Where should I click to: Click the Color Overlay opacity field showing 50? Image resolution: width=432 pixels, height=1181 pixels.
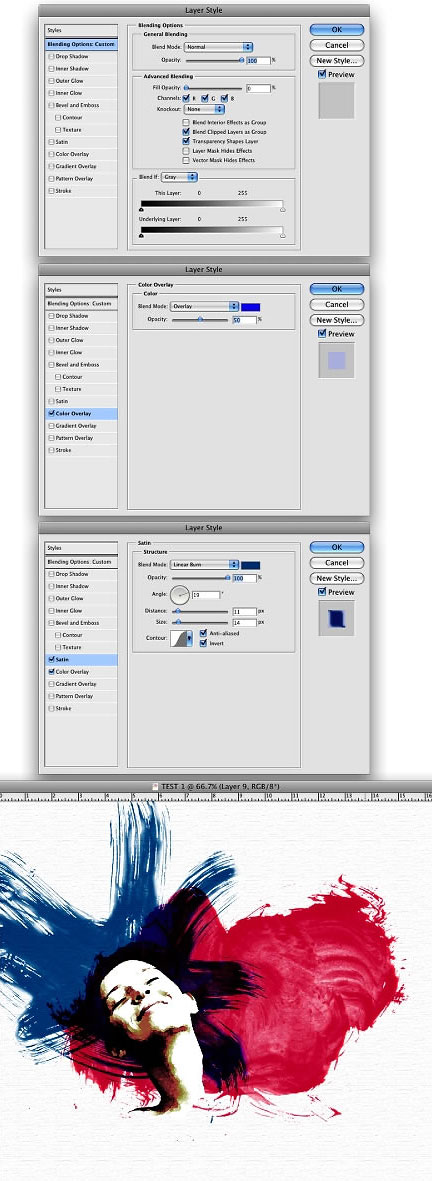coord(245,319)
